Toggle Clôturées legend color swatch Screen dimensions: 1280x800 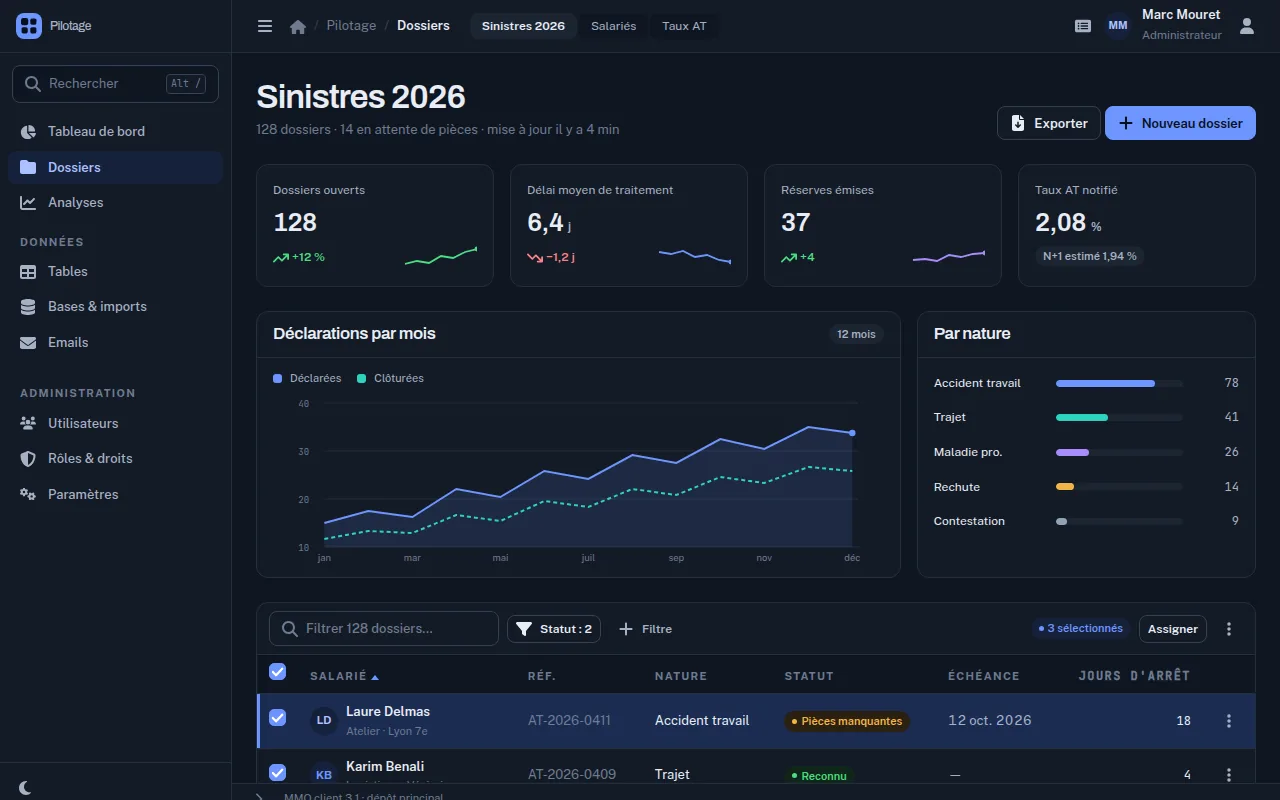pyautogui.click(x=362, y=379)
